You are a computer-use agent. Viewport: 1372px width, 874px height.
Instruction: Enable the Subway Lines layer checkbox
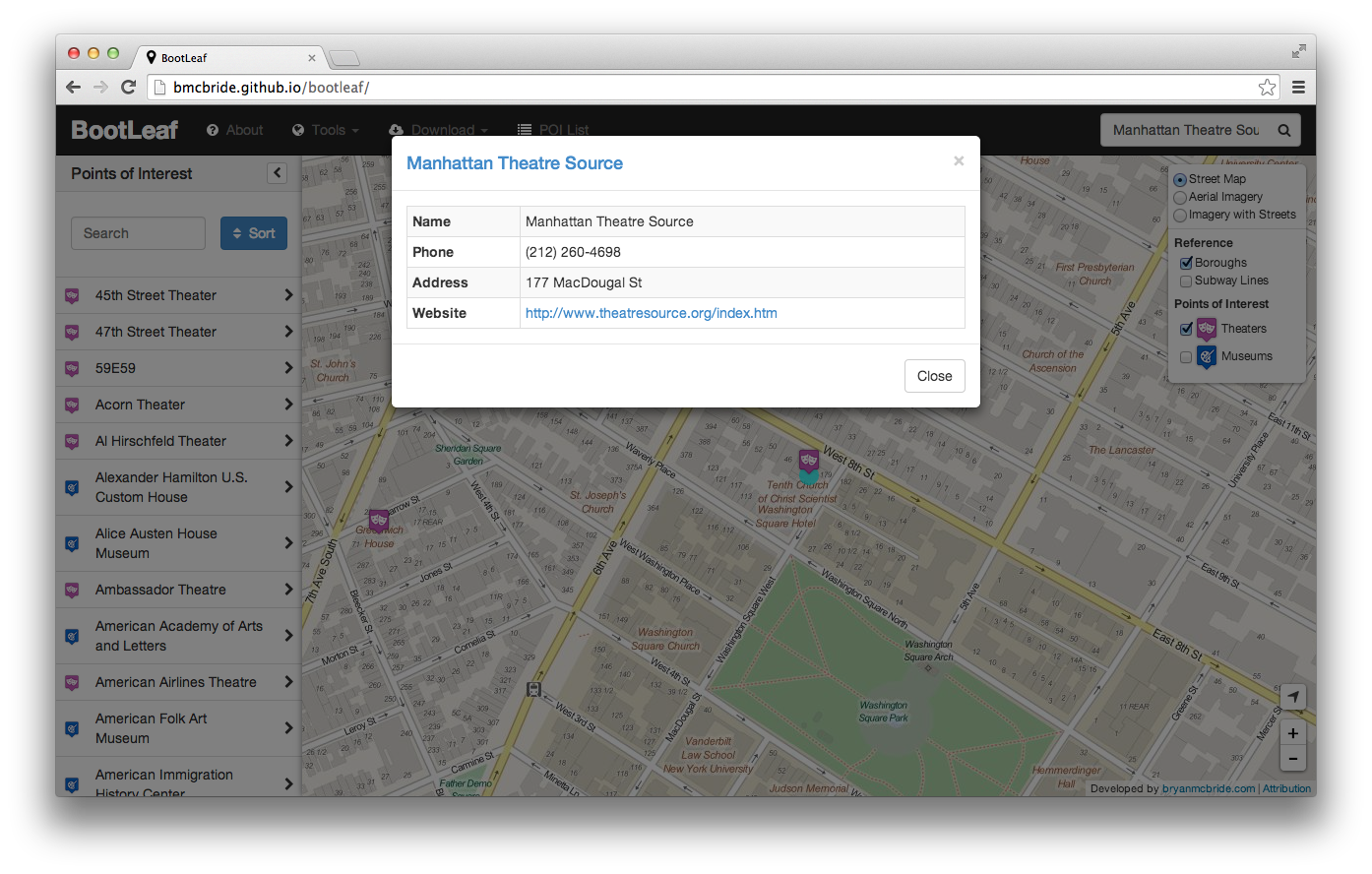coord(1186,281)
